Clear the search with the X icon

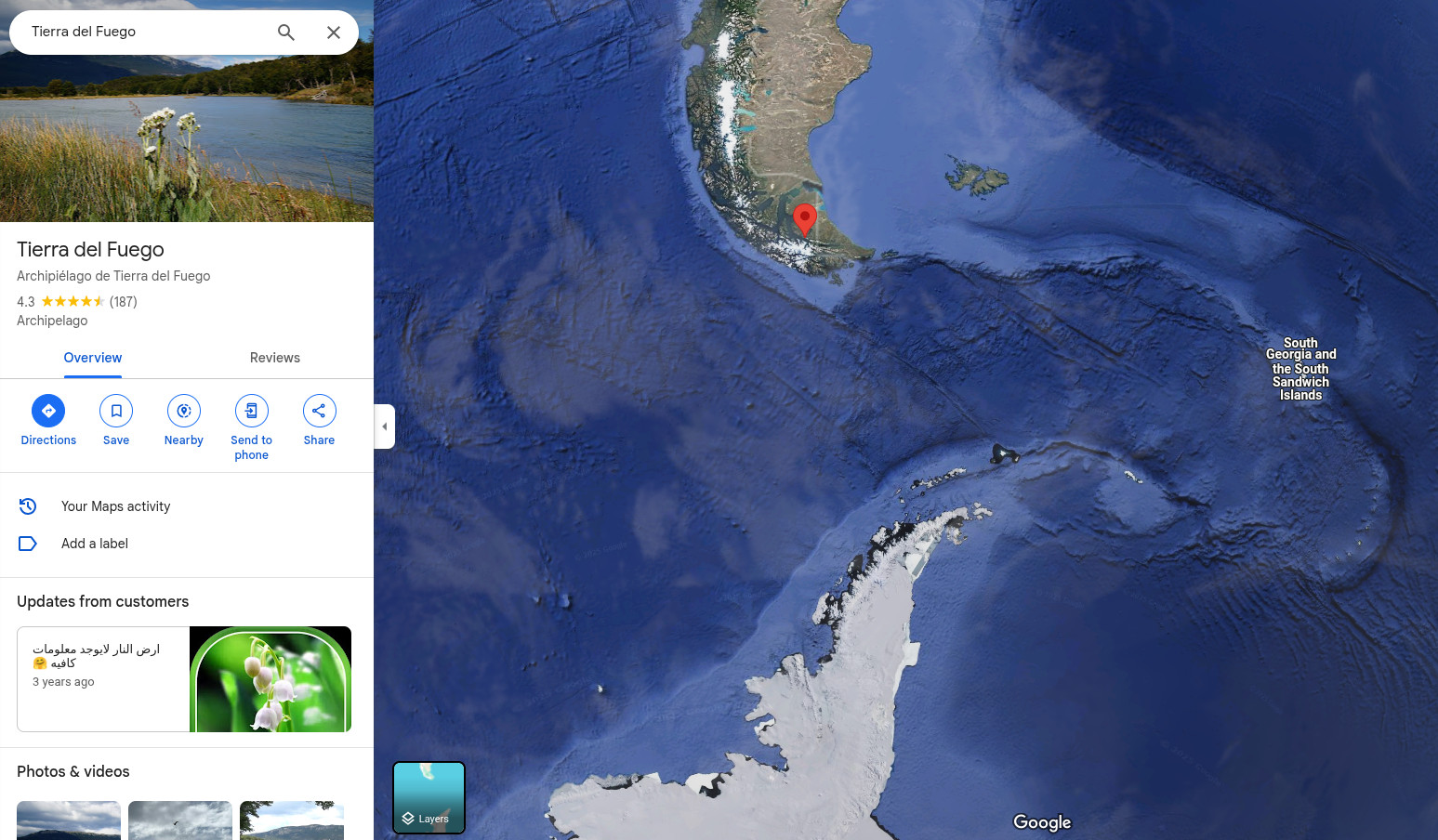(x=334, y=33)
